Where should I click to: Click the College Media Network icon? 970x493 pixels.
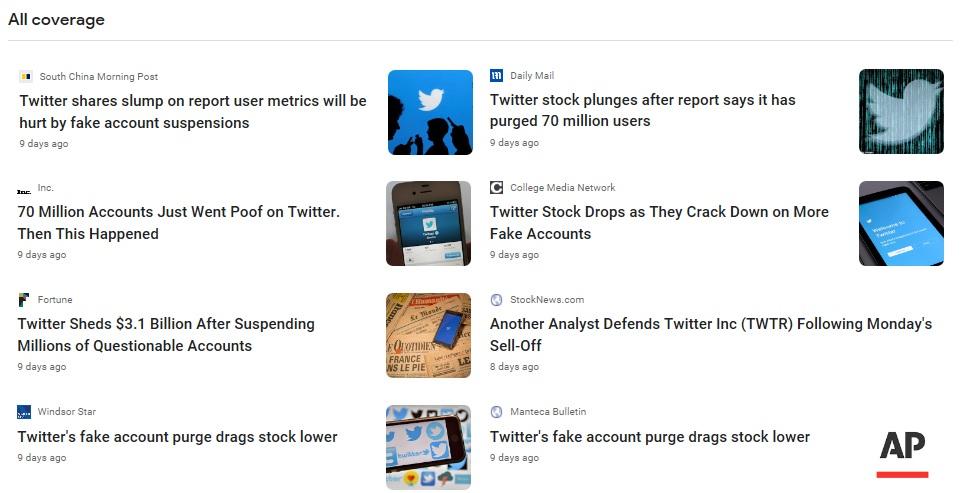497,188
